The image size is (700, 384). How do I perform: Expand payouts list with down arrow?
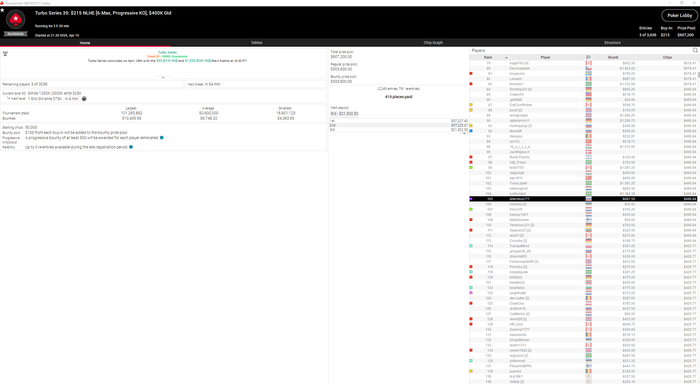464,133
